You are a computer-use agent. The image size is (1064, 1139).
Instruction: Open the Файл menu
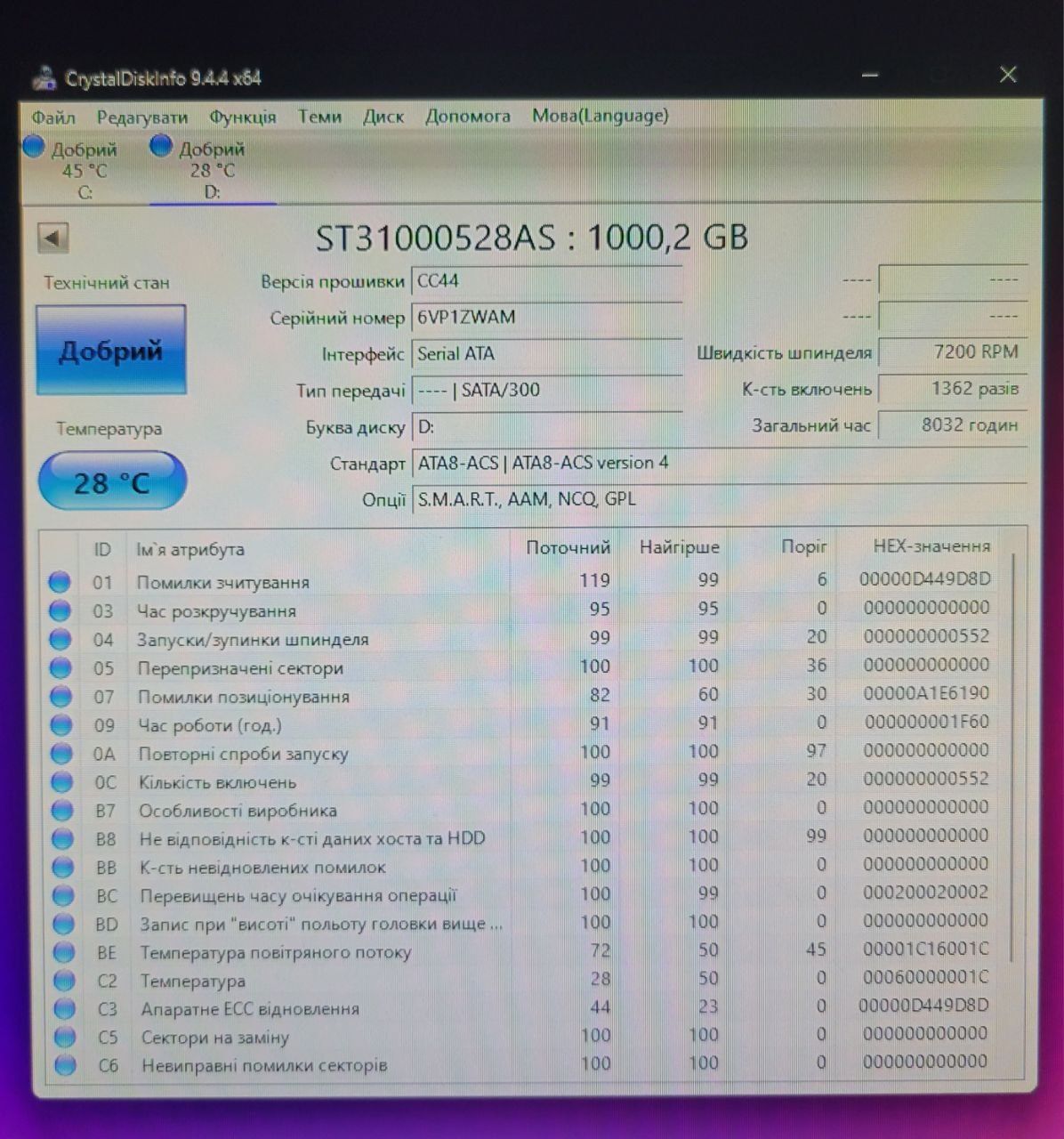pyautogui.click(x=53, y=117)
